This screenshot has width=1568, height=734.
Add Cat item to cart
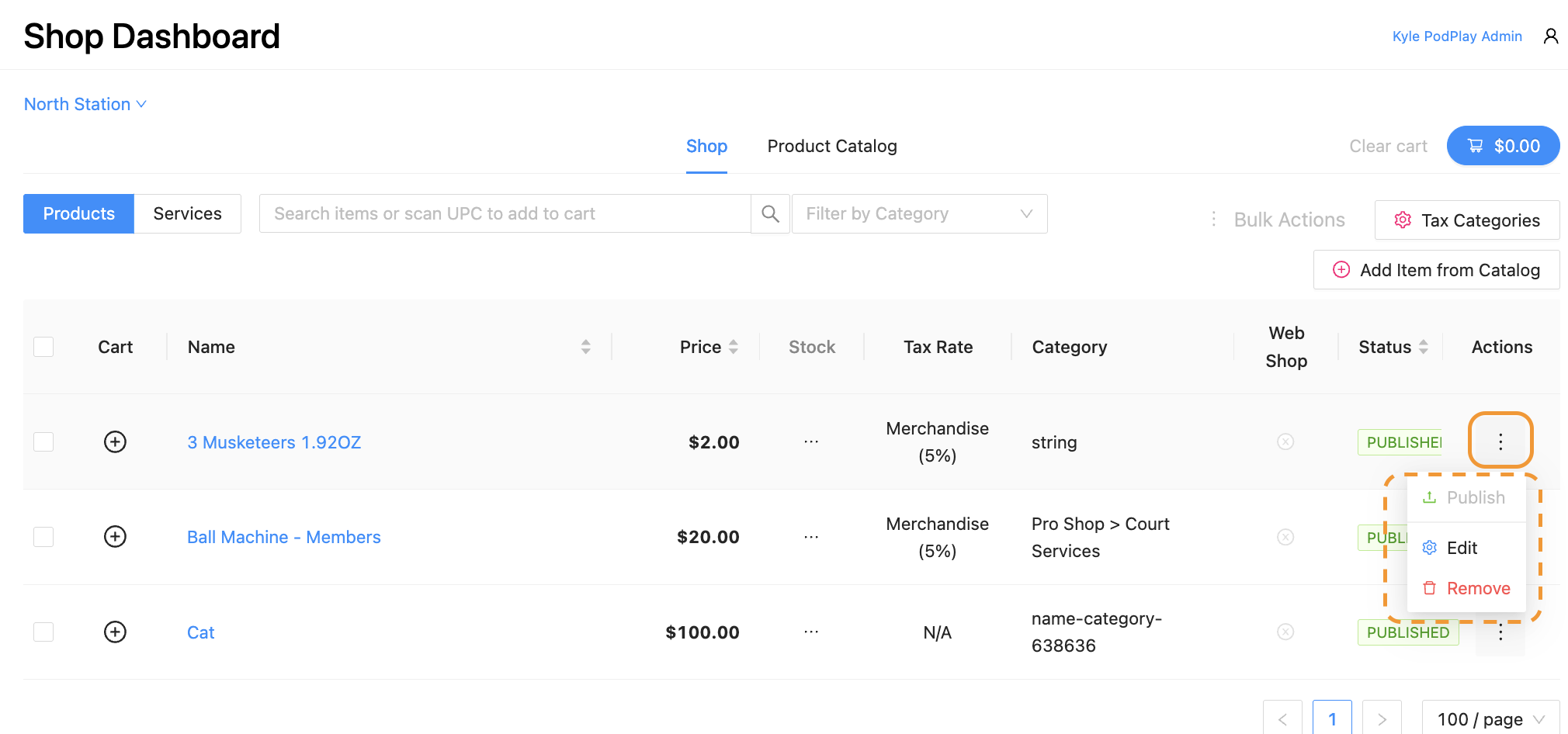(x=115, y=632)
